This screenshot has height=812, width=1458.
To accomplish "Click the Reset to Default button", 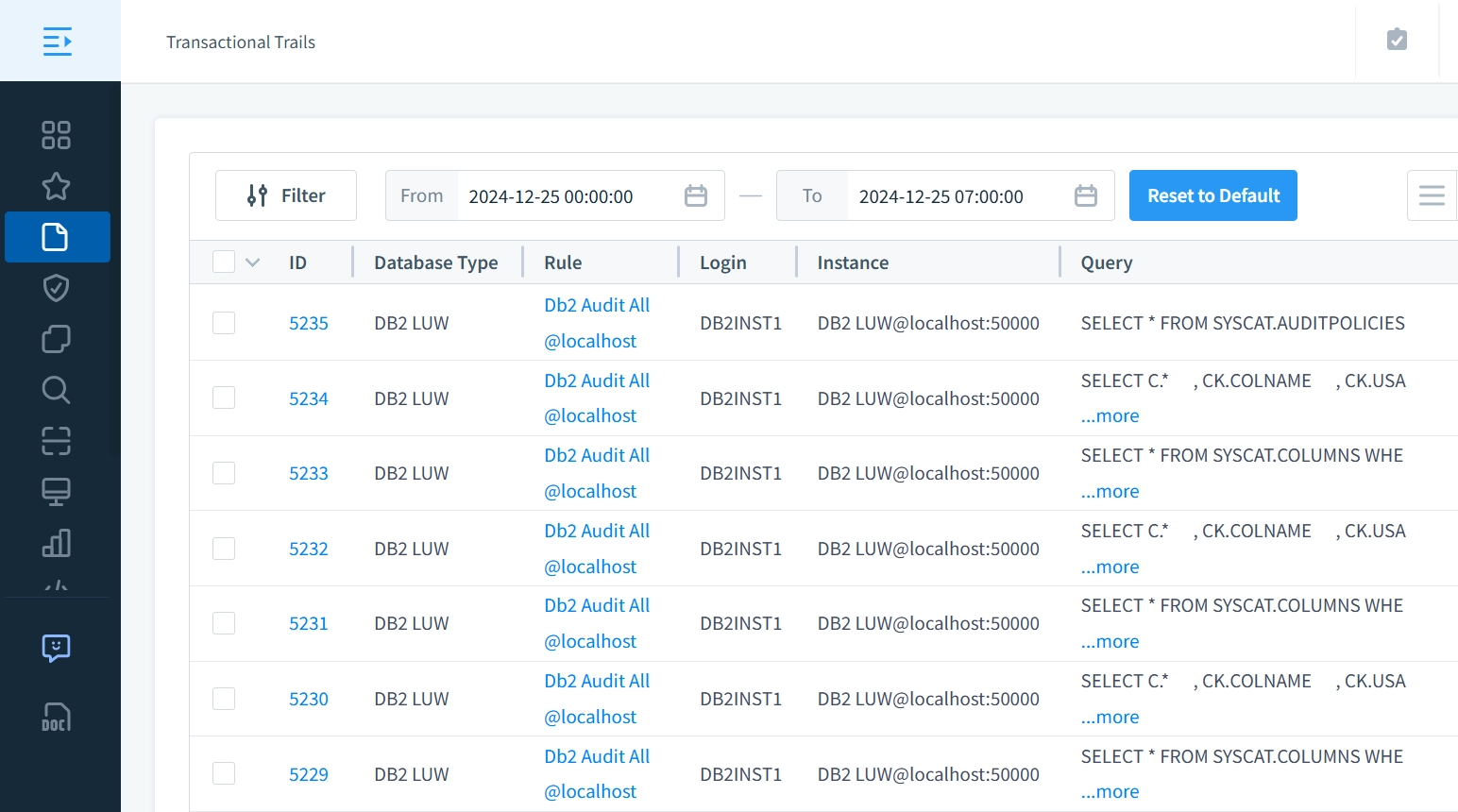I will coord(1212,195).
